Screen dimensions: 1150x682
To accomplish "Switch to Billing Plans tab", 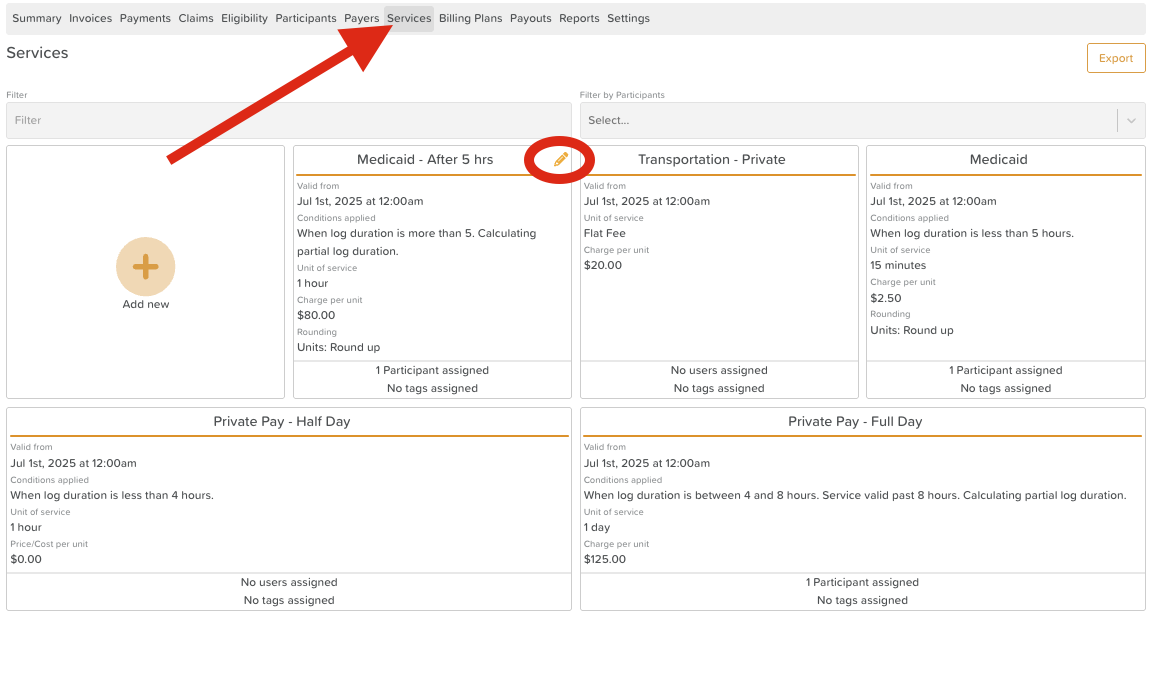I will point(470,18).
